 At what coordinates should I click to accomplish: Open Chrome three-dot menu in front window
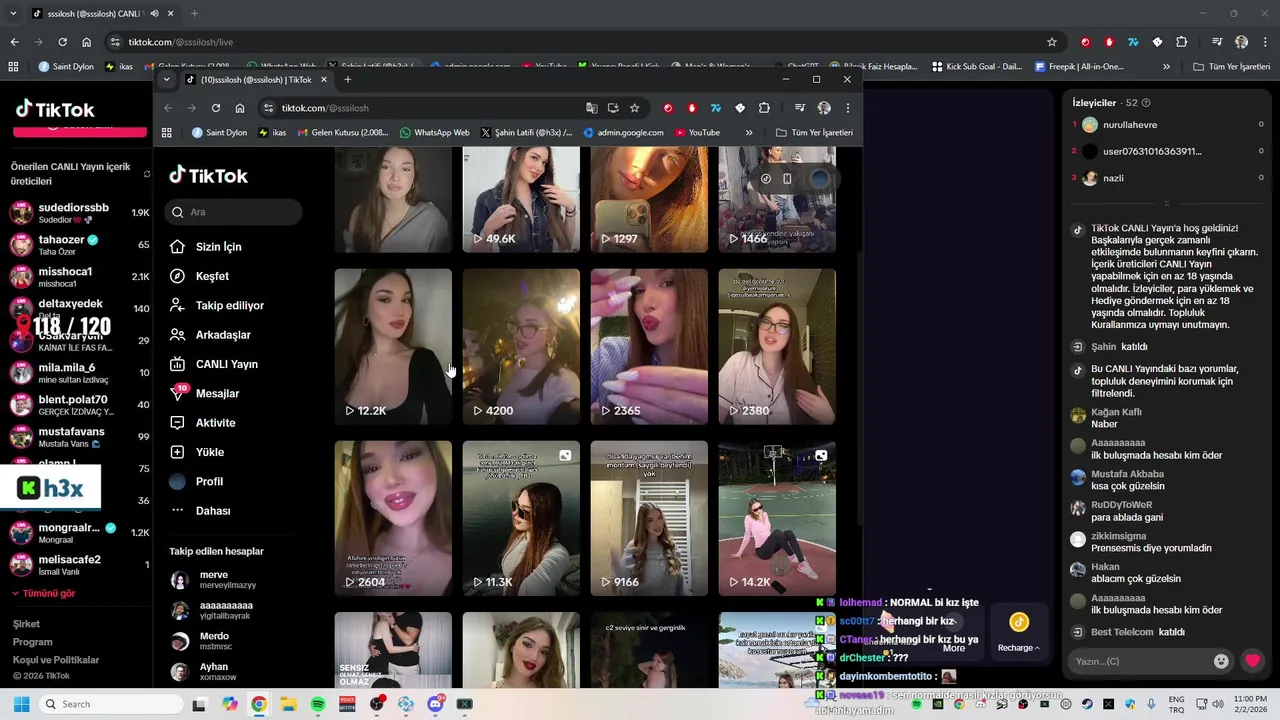848,108
